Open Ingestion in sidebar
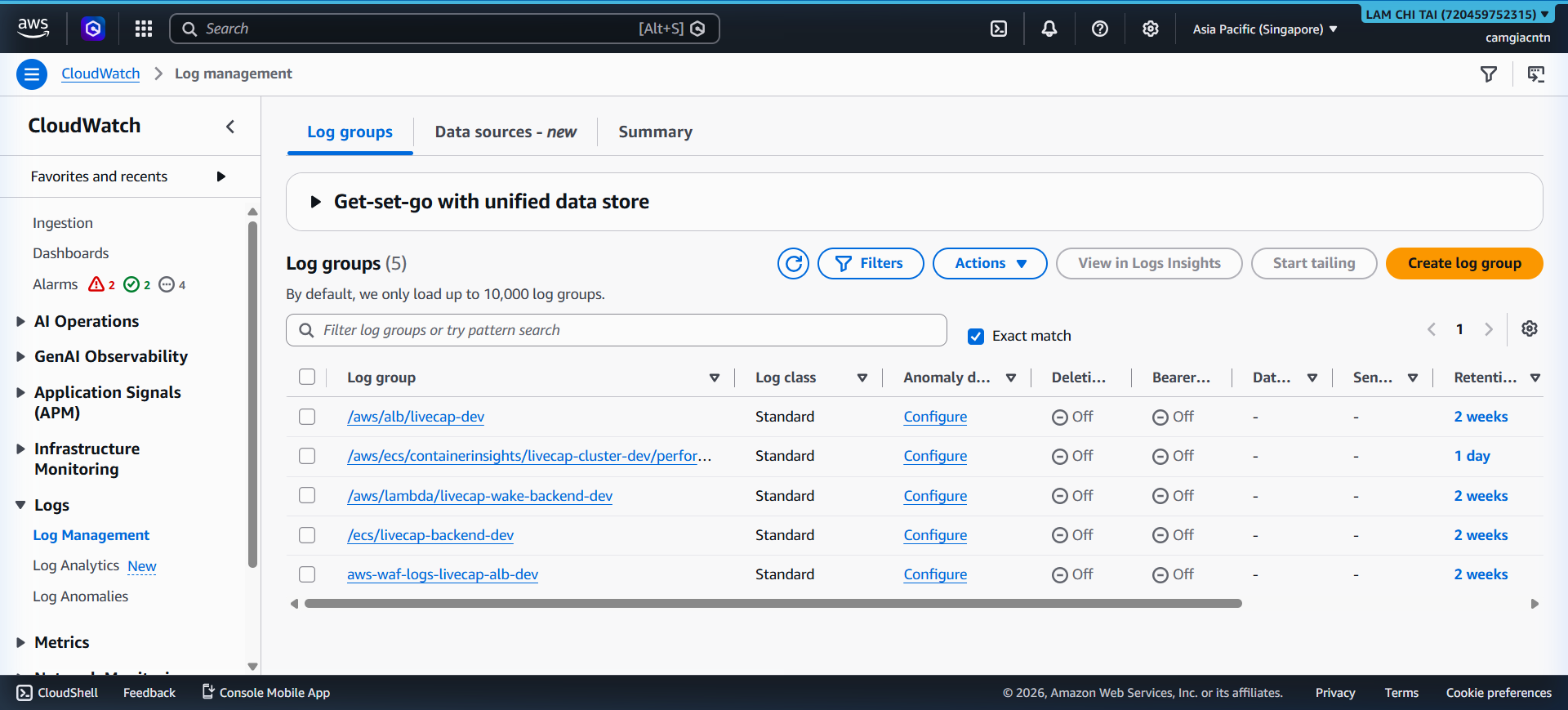The height and width of the screenshot is (710, 1568). coord(63,223)
